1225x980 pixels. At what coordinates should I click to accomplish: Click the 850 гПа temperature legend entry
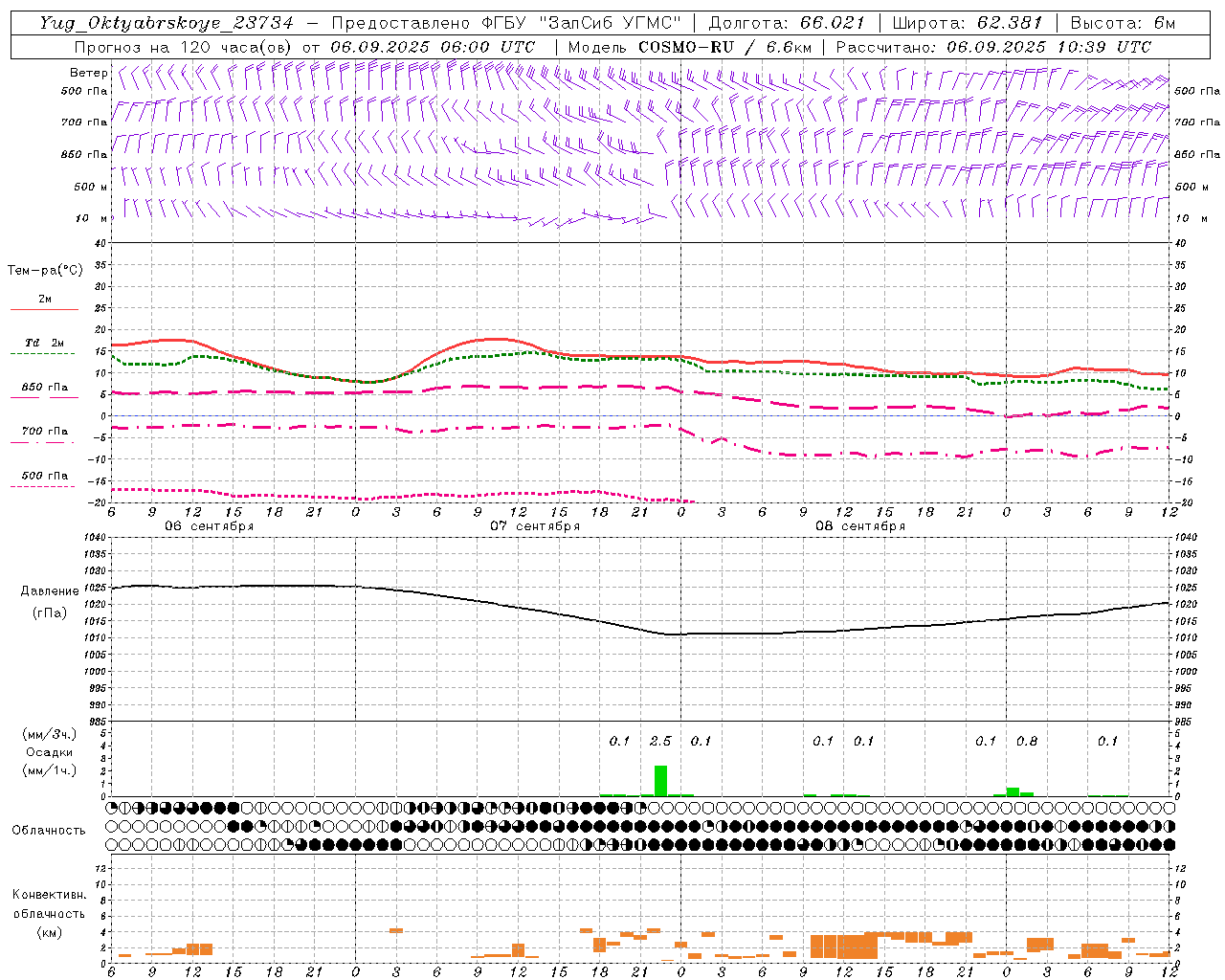pos(45,388)
